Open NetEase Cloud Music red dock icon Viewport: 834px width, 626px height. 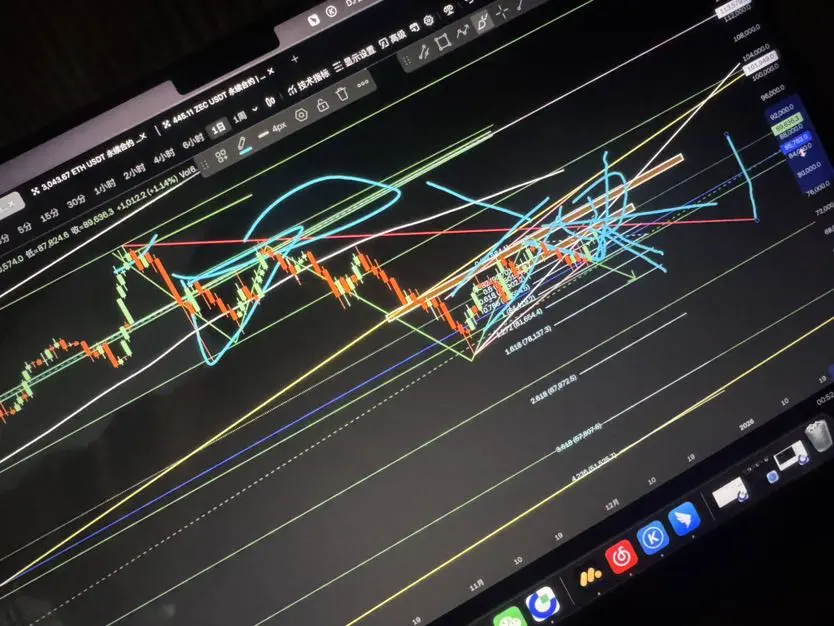click(621, 557)
